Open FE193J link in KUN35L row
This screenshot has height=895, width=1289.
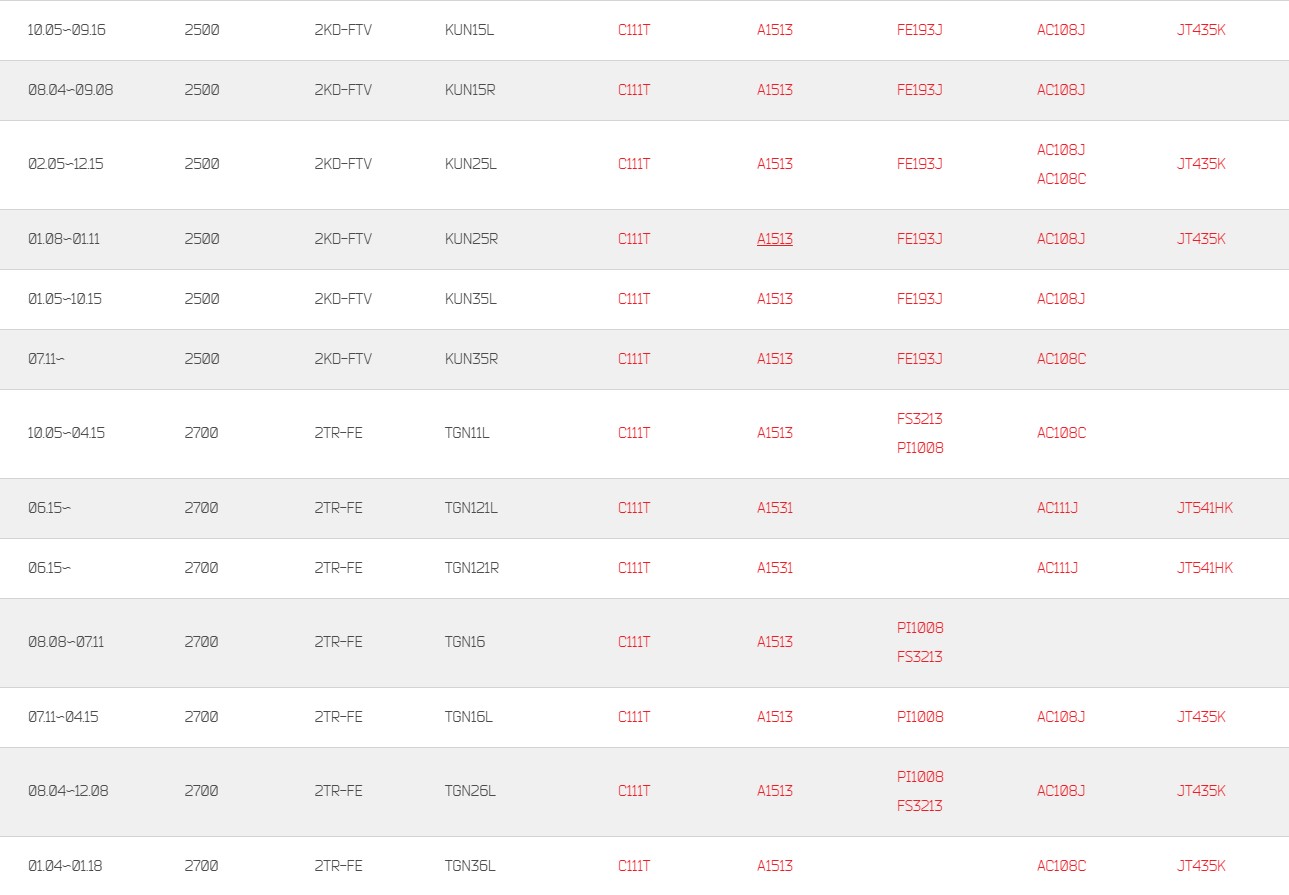coord(920,299)
